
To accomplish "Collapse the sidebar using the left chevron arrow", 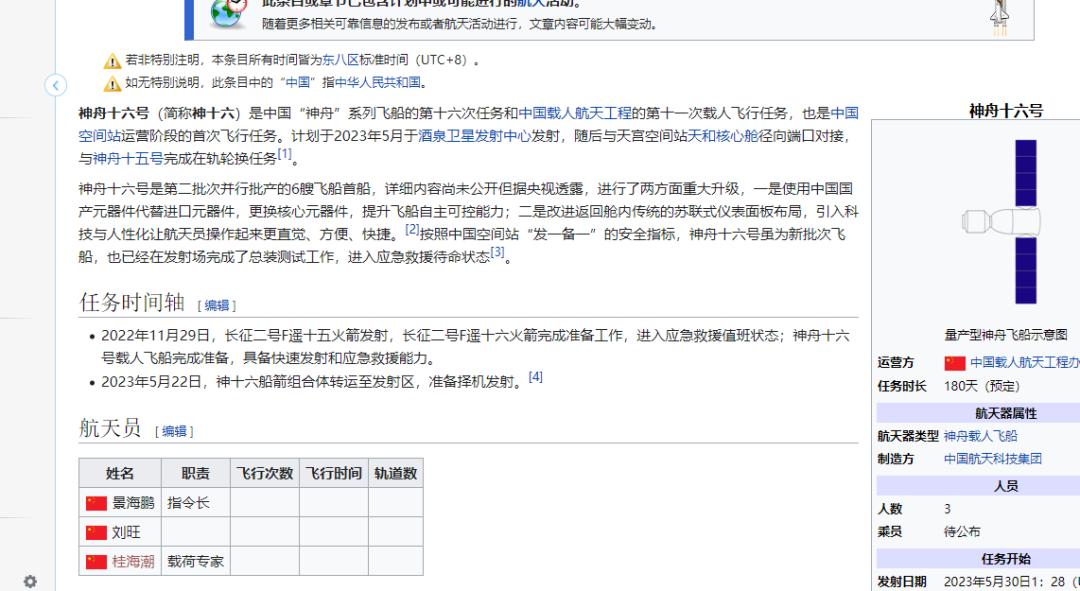I will (56, 86).
